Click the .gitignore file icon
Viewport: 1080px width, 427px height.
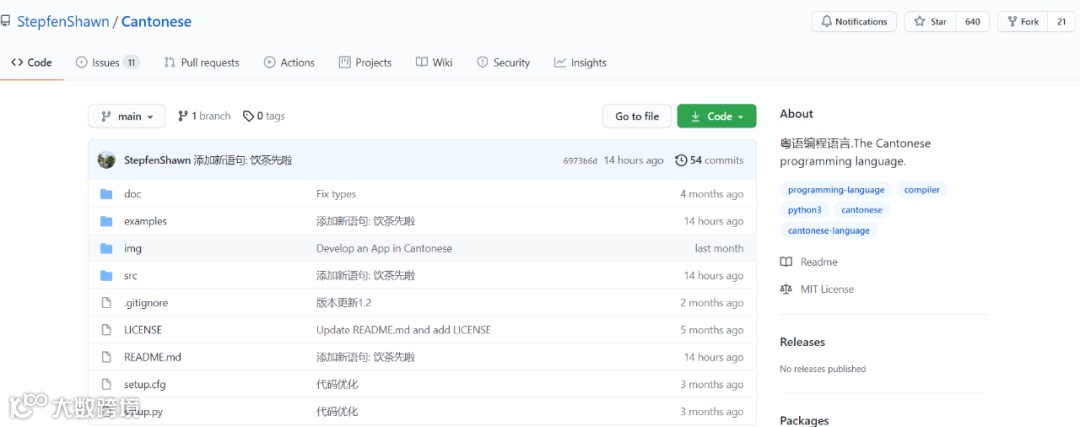click(106, 302)
